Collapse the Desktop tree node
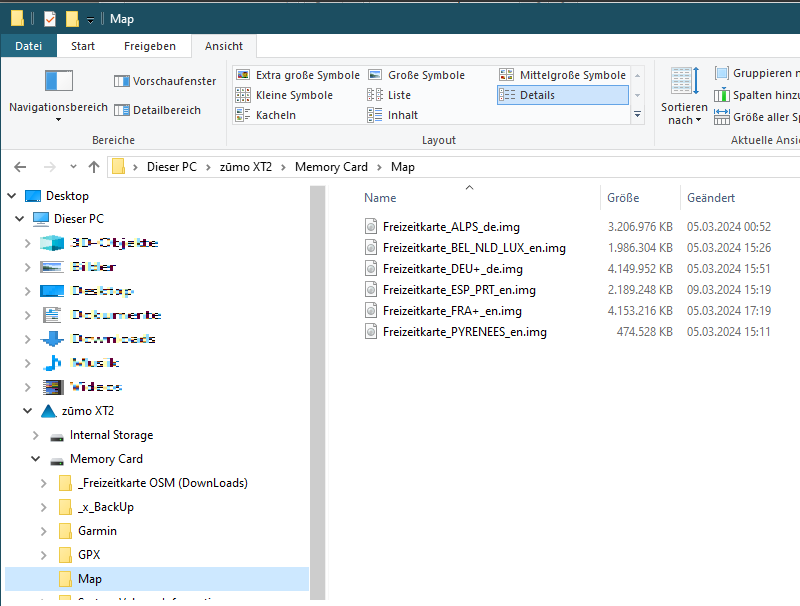This screenshot has width=800, height=606. [12, 196]
